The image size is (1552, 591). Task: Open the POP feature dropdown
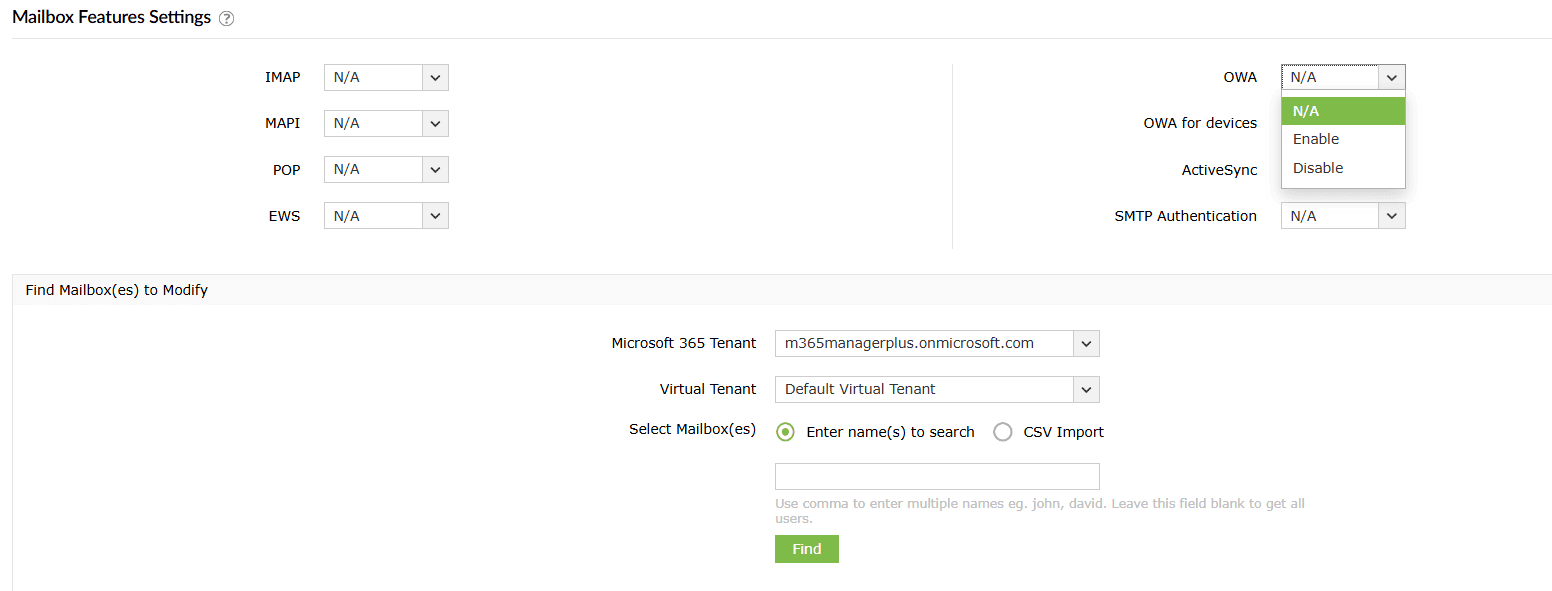click(435, 169)
